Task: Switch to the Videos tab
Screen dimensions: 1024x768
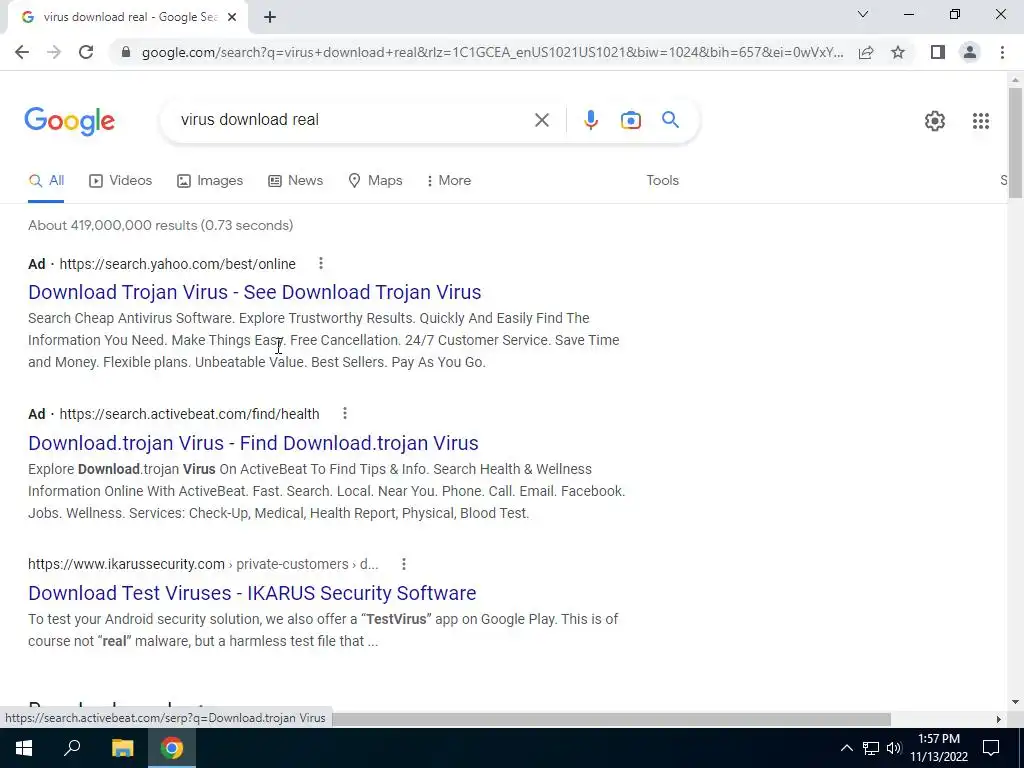Action: pyautogui.click(x=121, y=181)
